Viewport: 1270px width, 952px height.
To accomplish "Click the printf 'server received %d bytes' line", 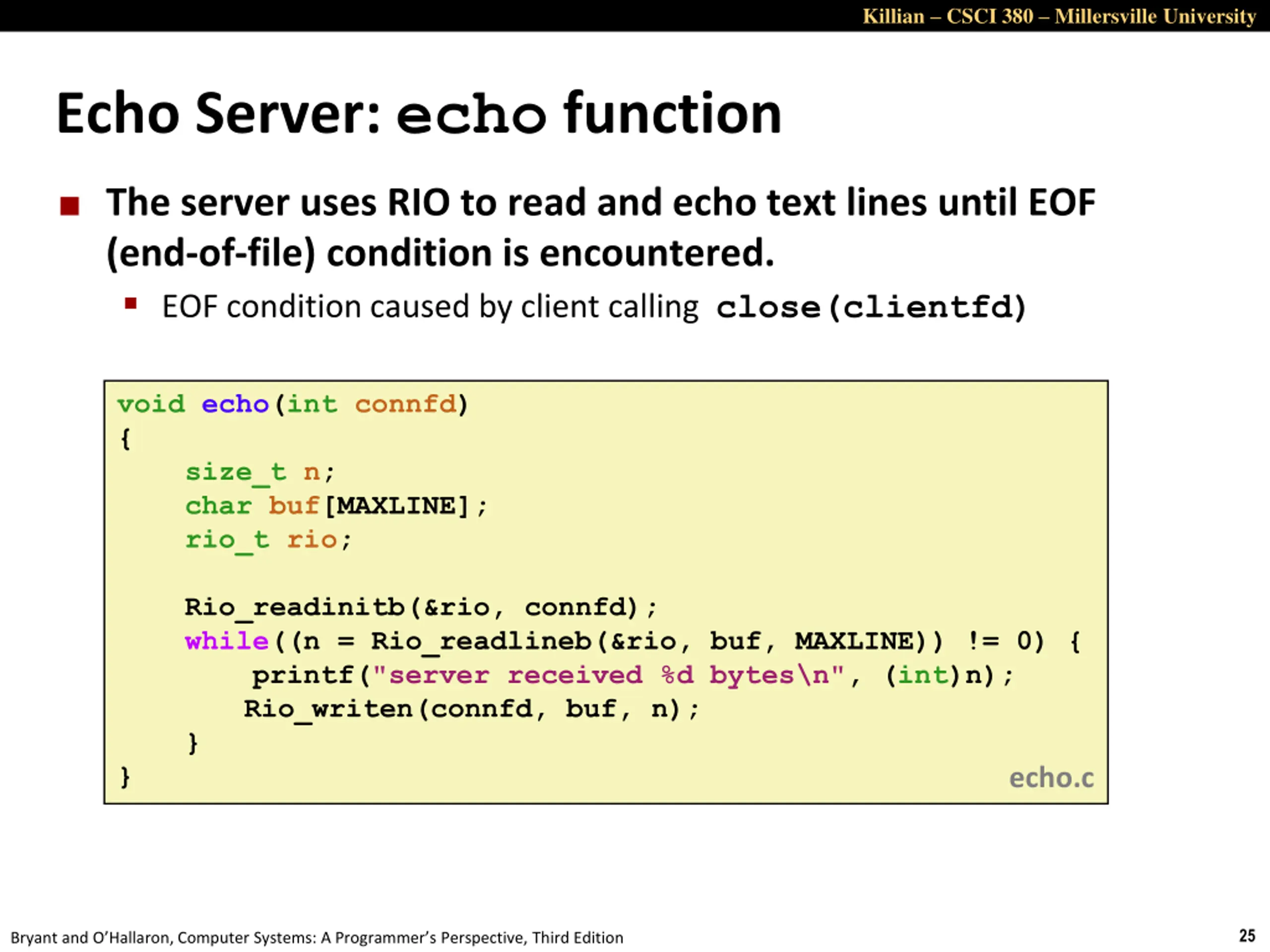I will pos(633,675).
